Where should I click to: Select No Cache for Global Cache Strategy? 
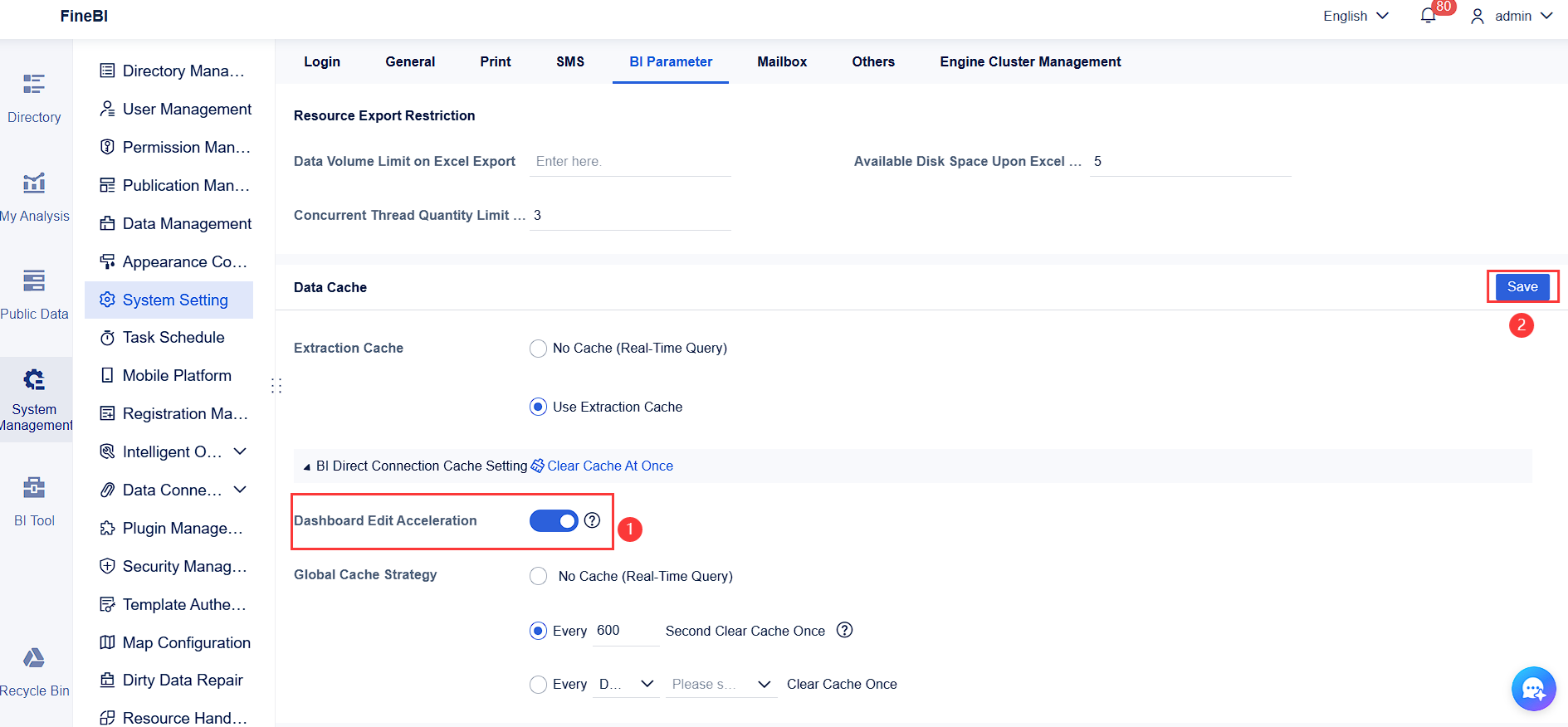click(x=538, y=576)
